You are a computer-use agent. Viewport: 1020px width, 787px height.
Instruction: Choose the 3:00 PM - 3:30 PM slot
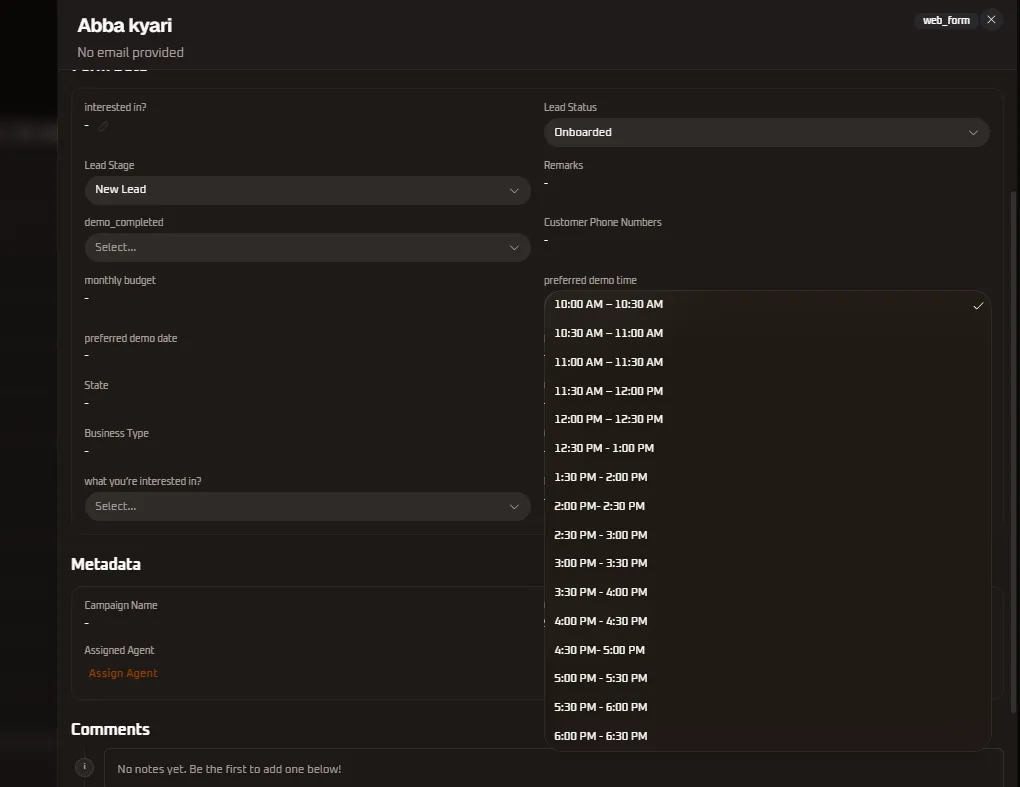[x=768, y=563]
